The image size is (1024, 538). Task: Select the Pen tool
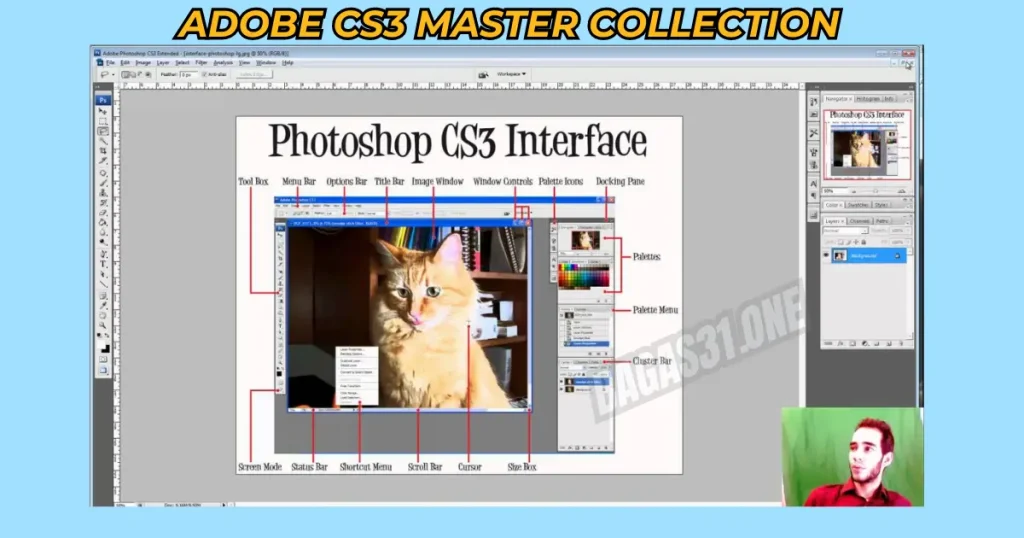(103, 254)
